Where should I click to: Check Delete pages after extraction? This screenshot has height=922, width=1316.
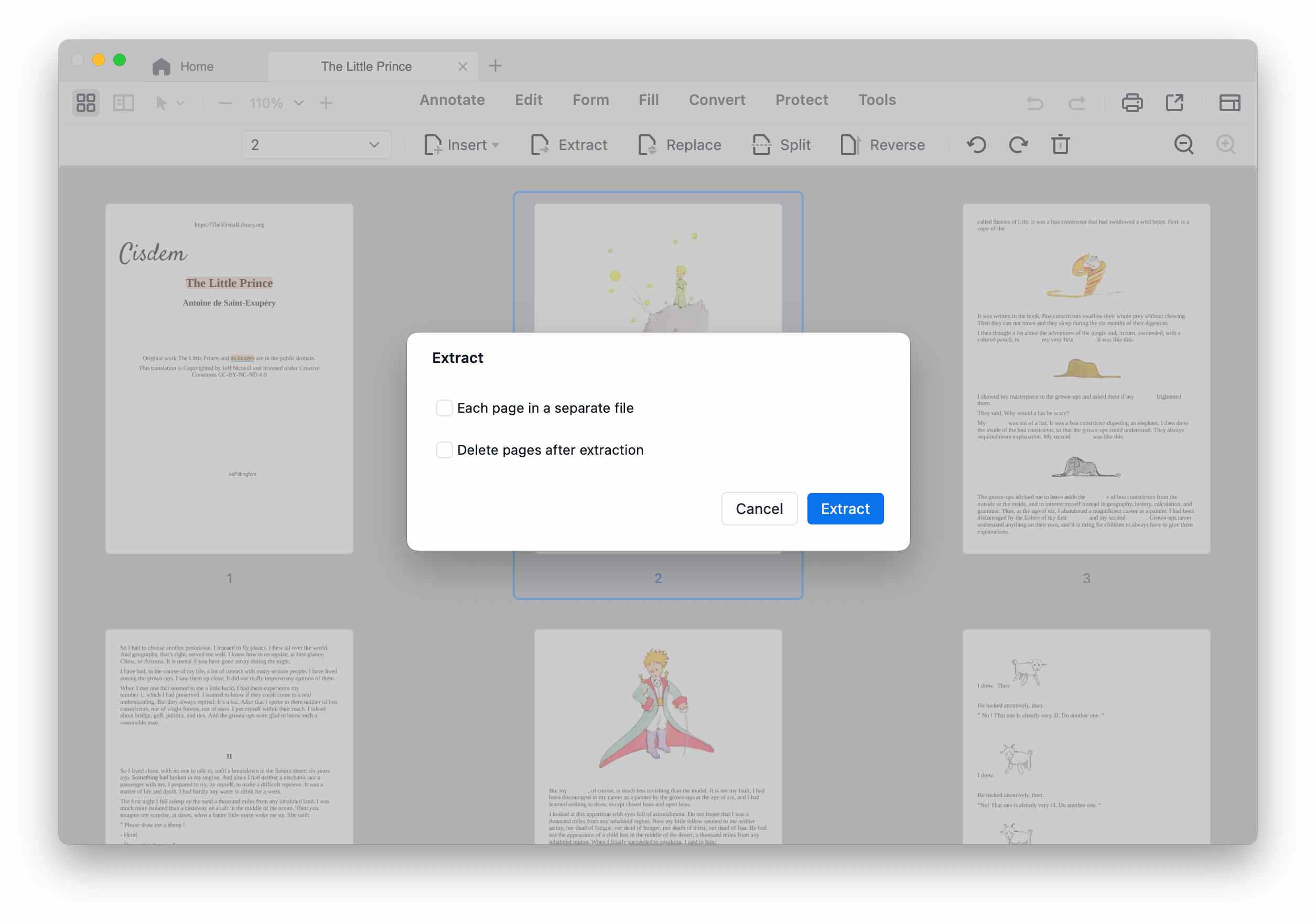[444, 450]
